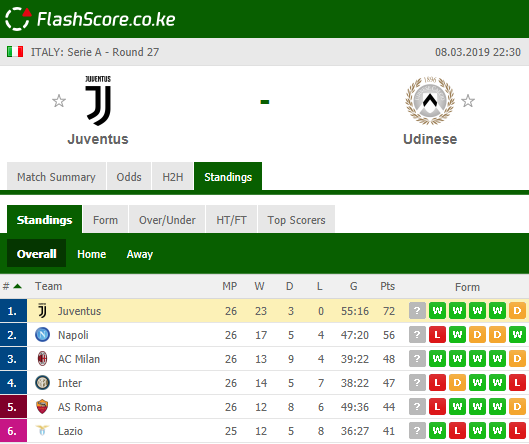Screen dimensions: 529x444
Task: Click the Napoli crest in the table
Action: [x=43, y=335]
